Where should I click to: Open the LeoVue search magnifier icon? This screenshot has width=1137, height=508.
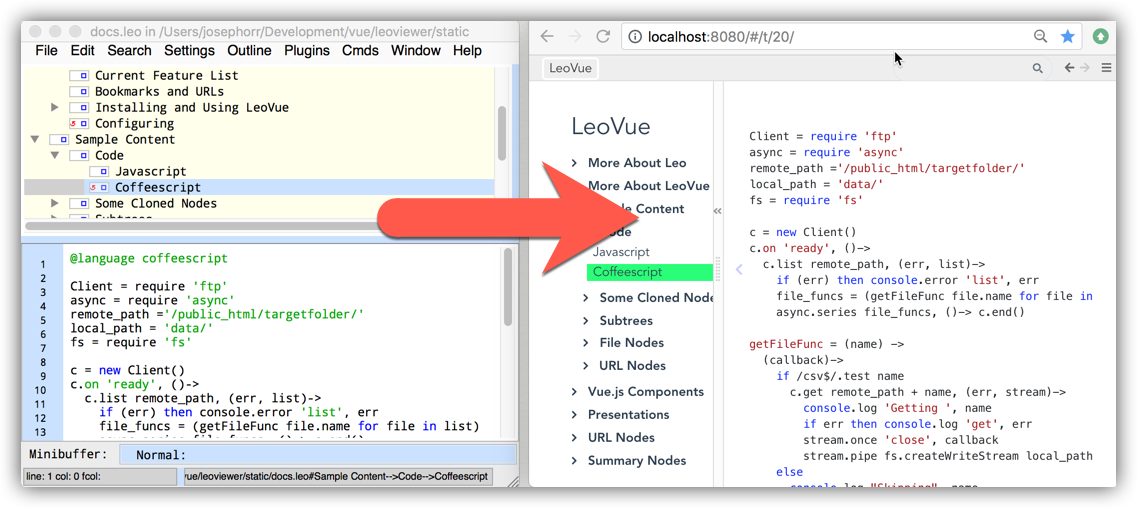(x=1038, y=68)
